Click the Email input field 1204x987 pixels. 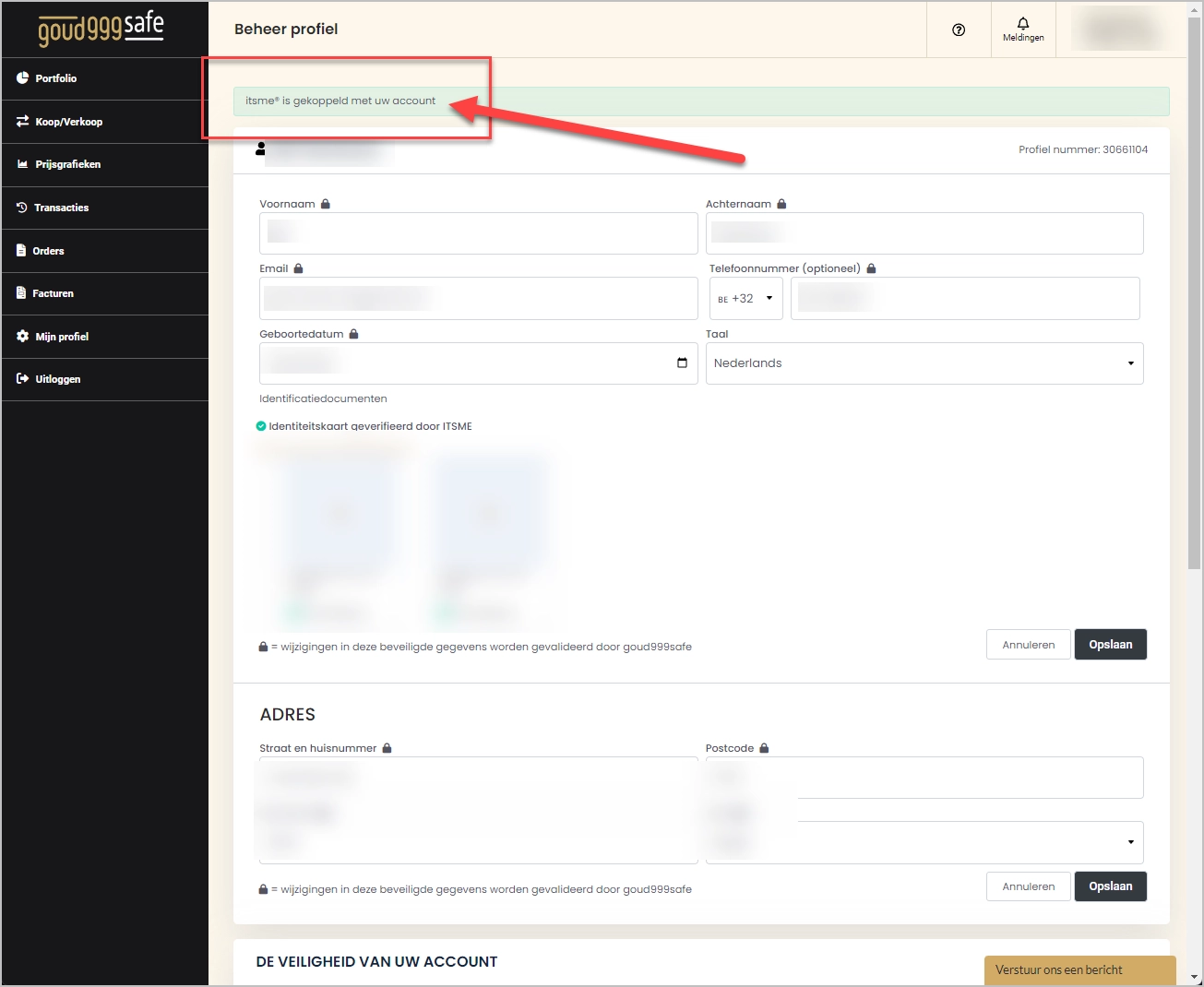(x=478, y=298)
